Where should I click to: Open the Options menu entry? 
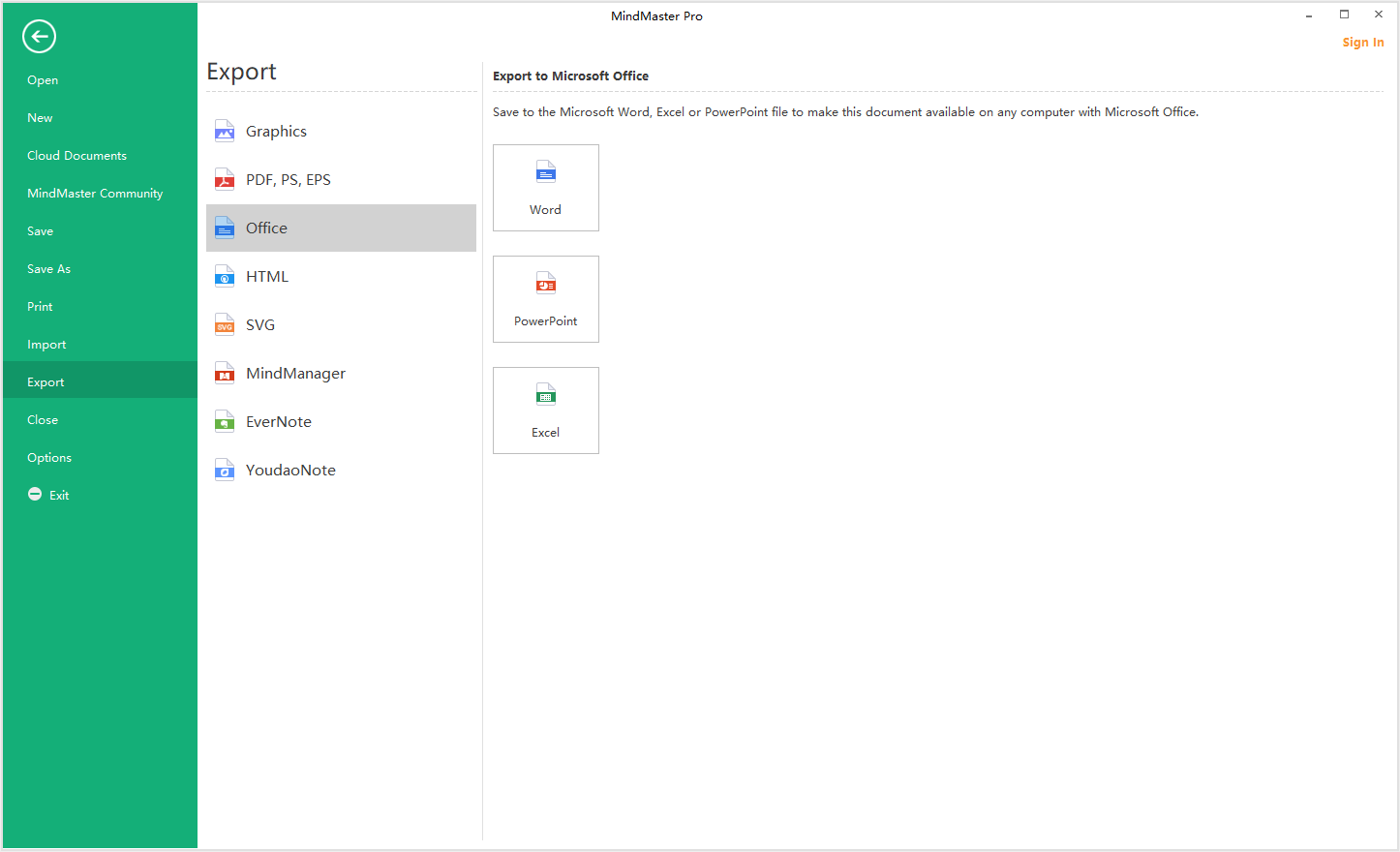pos(49,458)
